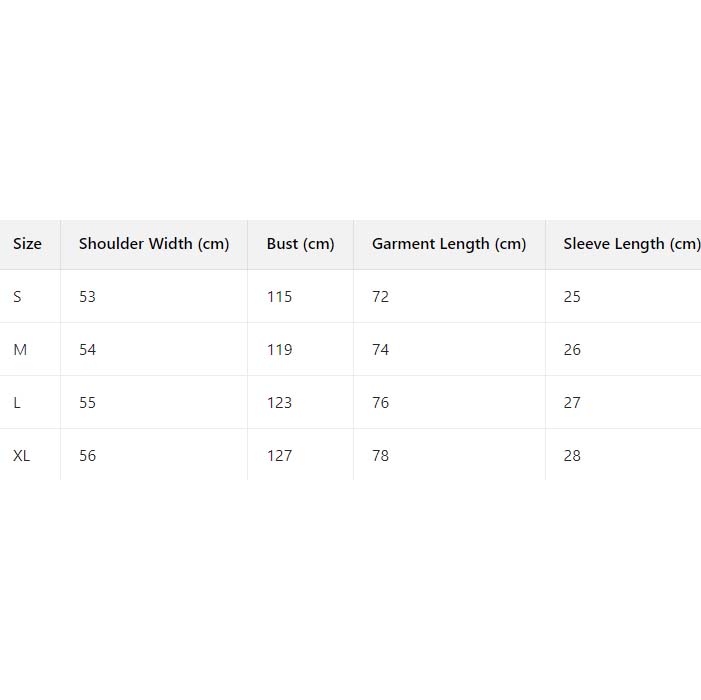Click sleeve length value 26
Viewport: 701px width, 700px height.
572,350
